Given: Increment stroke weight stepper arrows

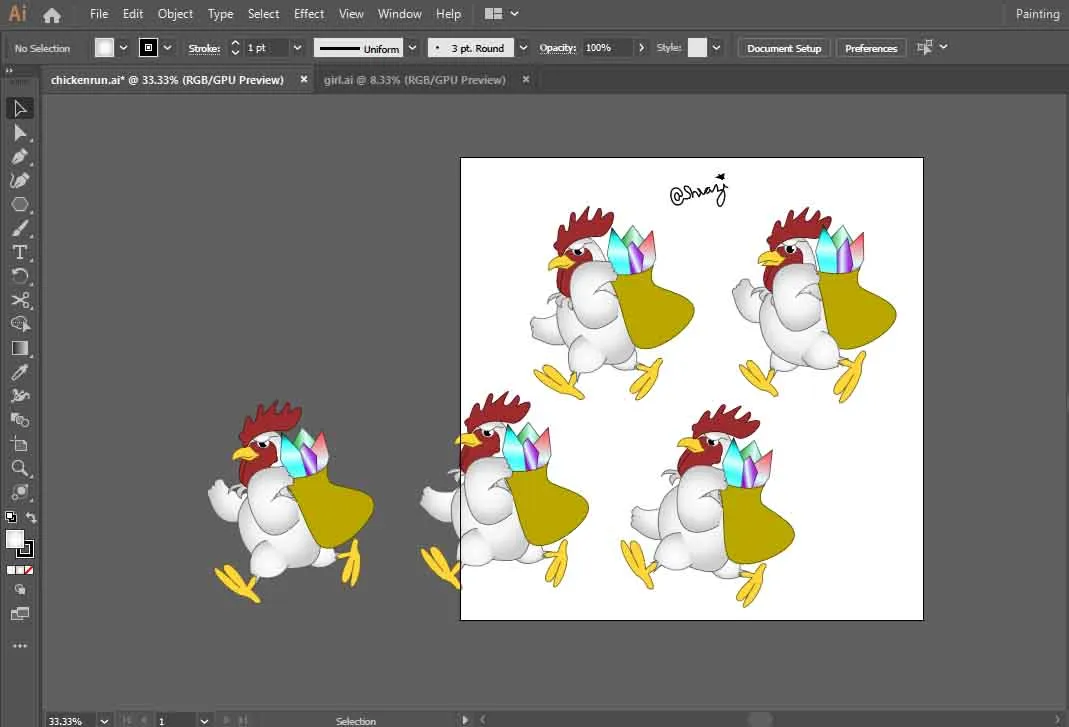Looking at the screenshot, I should (235, 48).
